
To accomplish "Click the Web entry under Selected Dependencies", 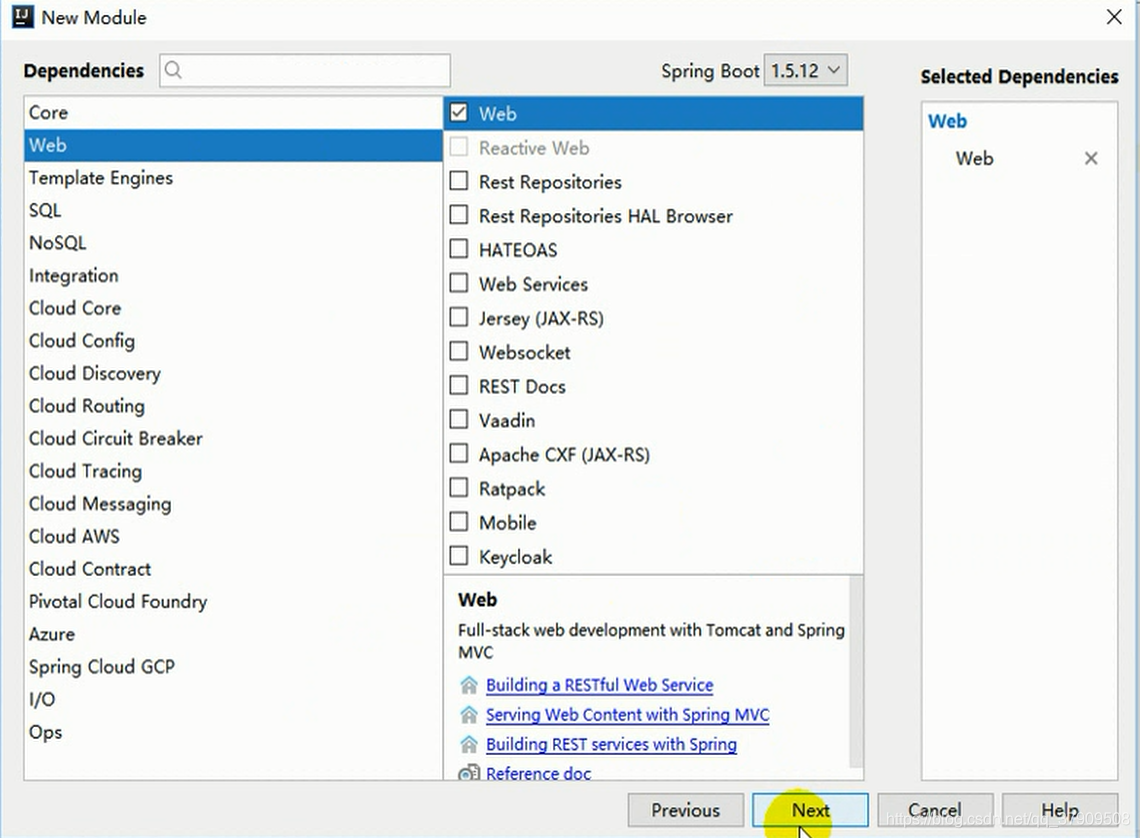I will click(974, 158).
